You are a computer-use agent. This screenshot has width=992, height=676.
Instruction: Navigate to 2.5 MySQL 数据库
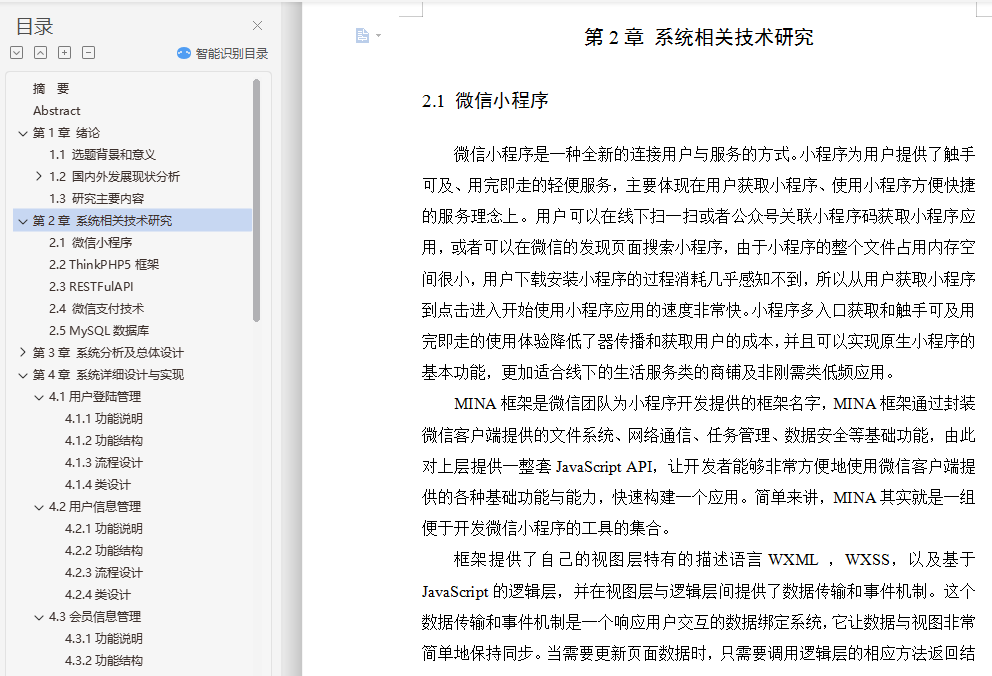tap(99, 330)
